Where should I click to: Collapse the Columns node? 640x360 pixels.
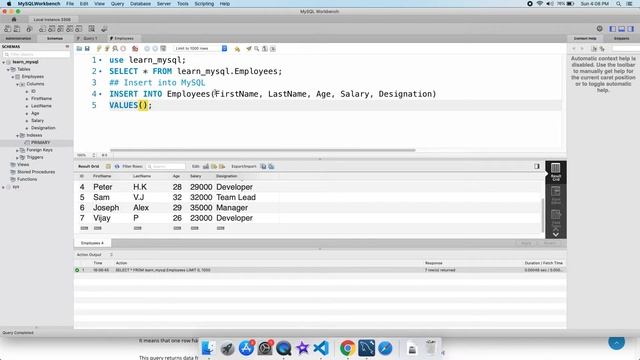[x=18, y=84]
